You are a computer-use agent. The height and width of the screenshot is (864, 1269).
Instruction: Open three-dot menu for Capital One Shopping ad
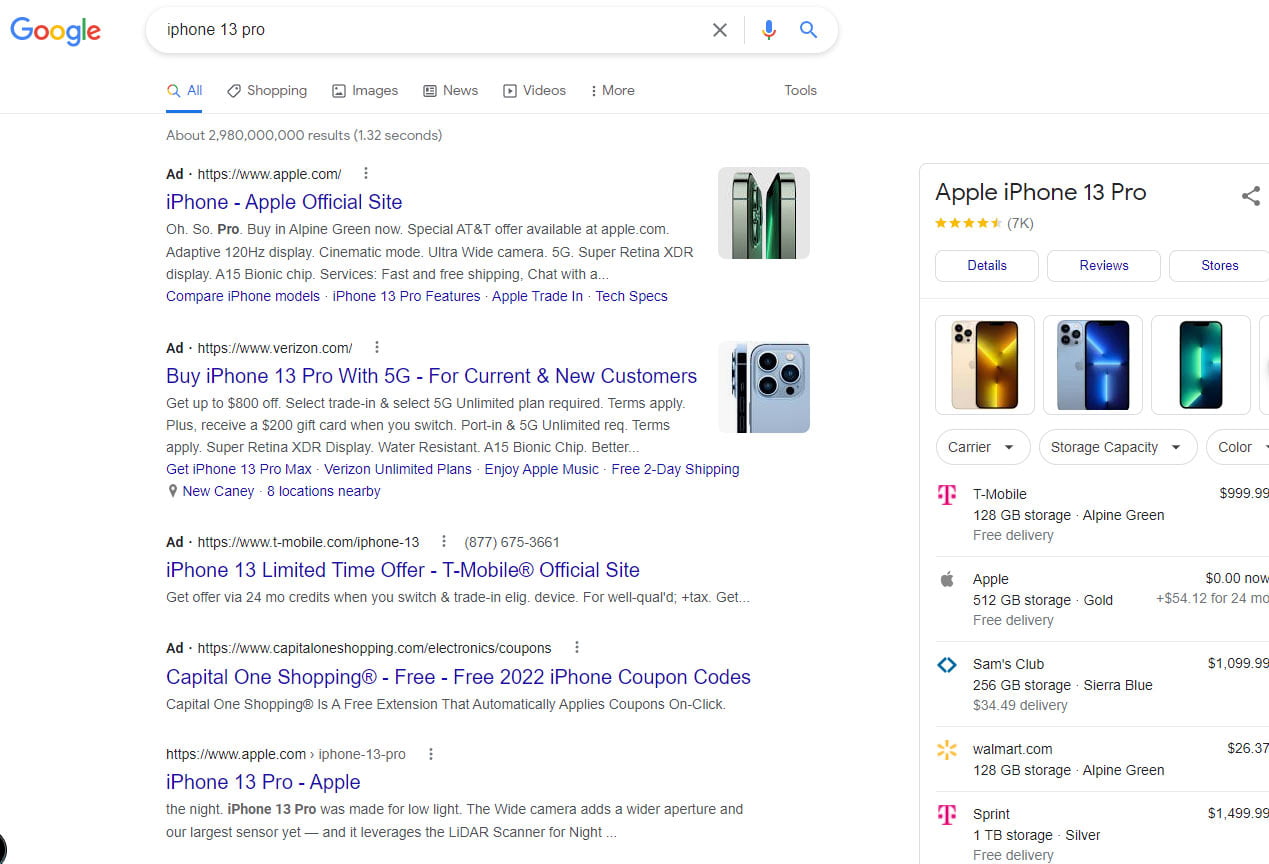click(577, 648)
